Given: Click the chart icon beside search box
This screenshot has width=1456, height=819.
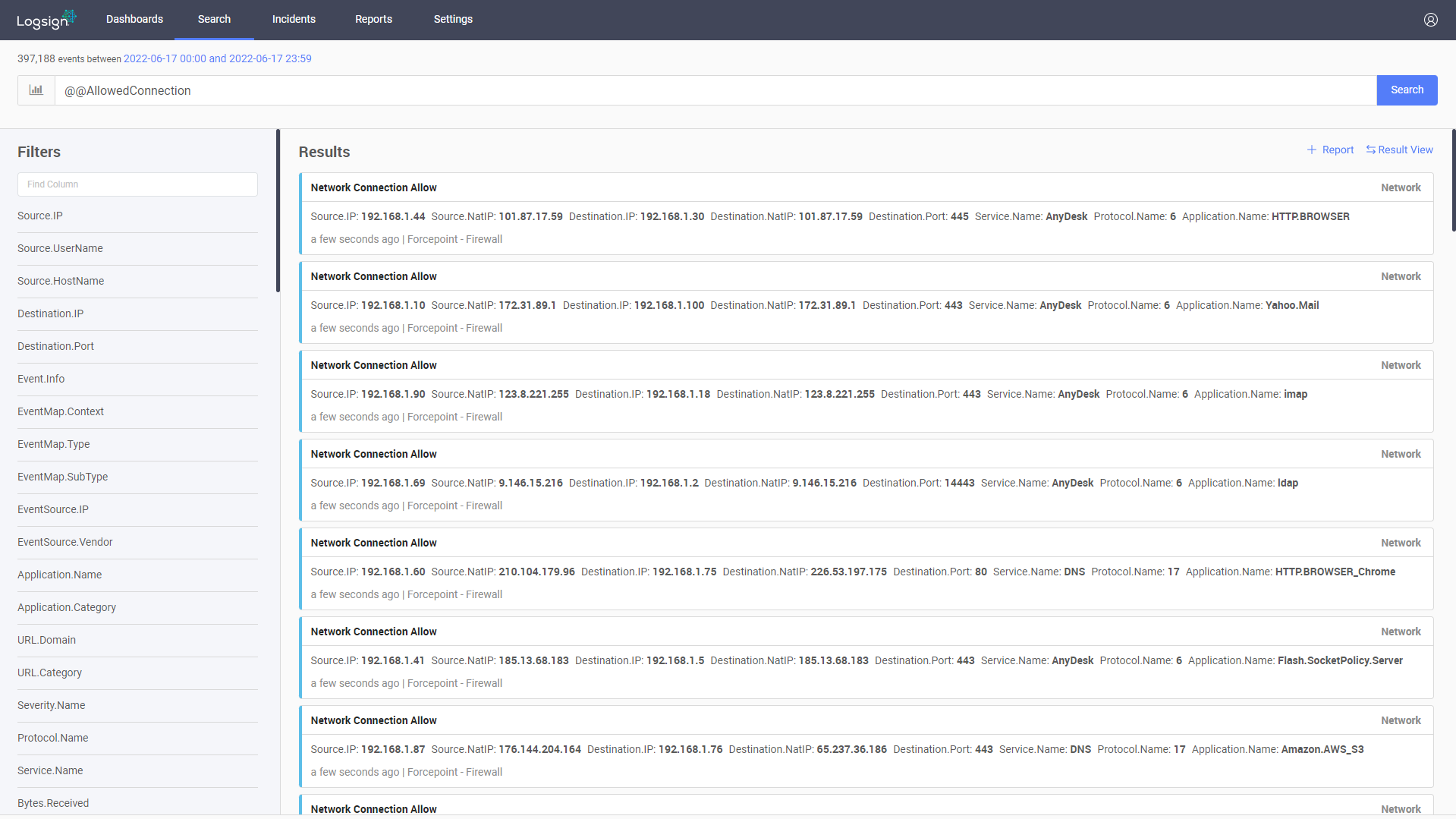Looking at the screenshot, I should [x=36, y=90].
